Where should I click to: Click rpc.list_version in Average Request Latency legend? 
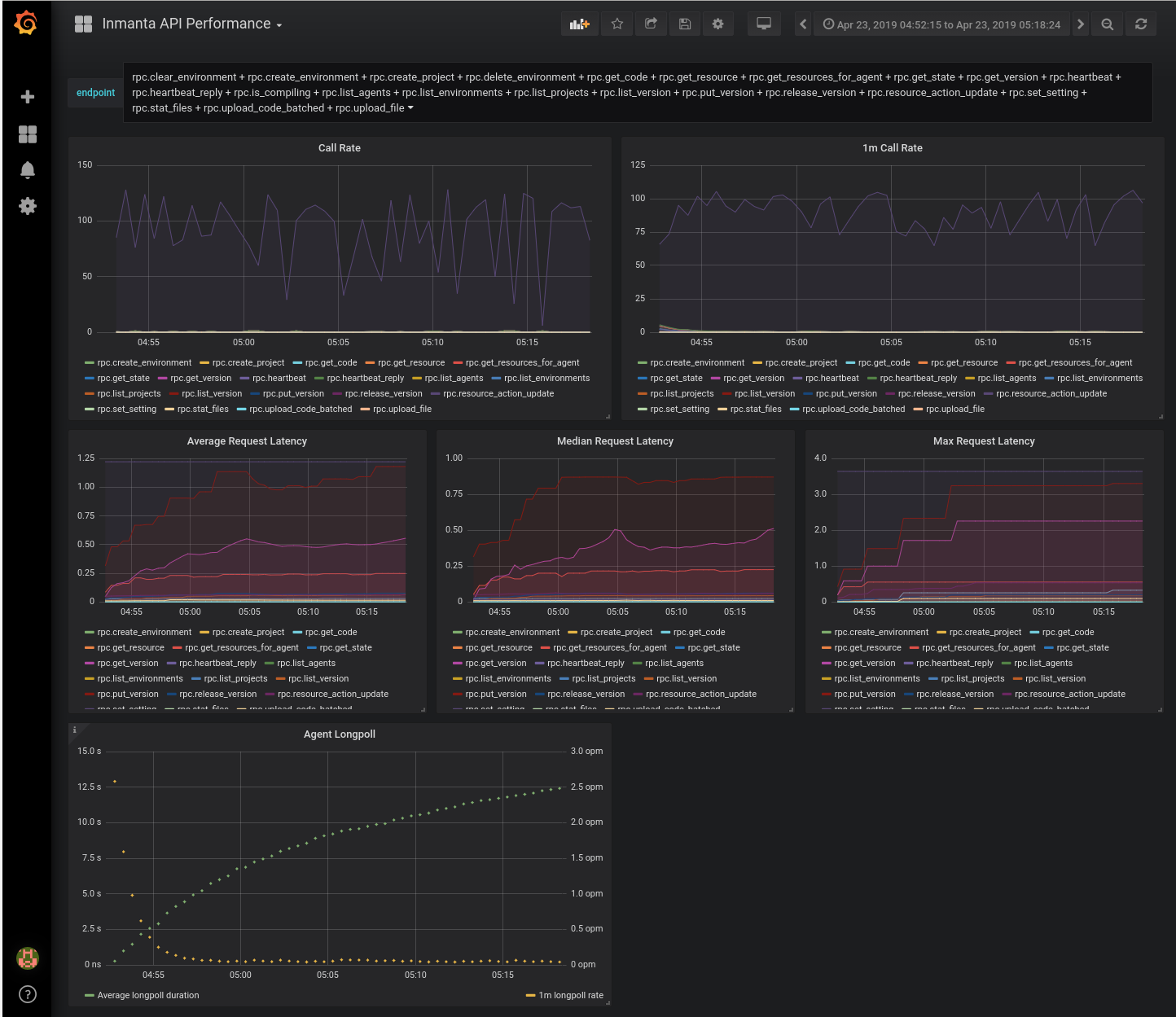tap(318, 679)
